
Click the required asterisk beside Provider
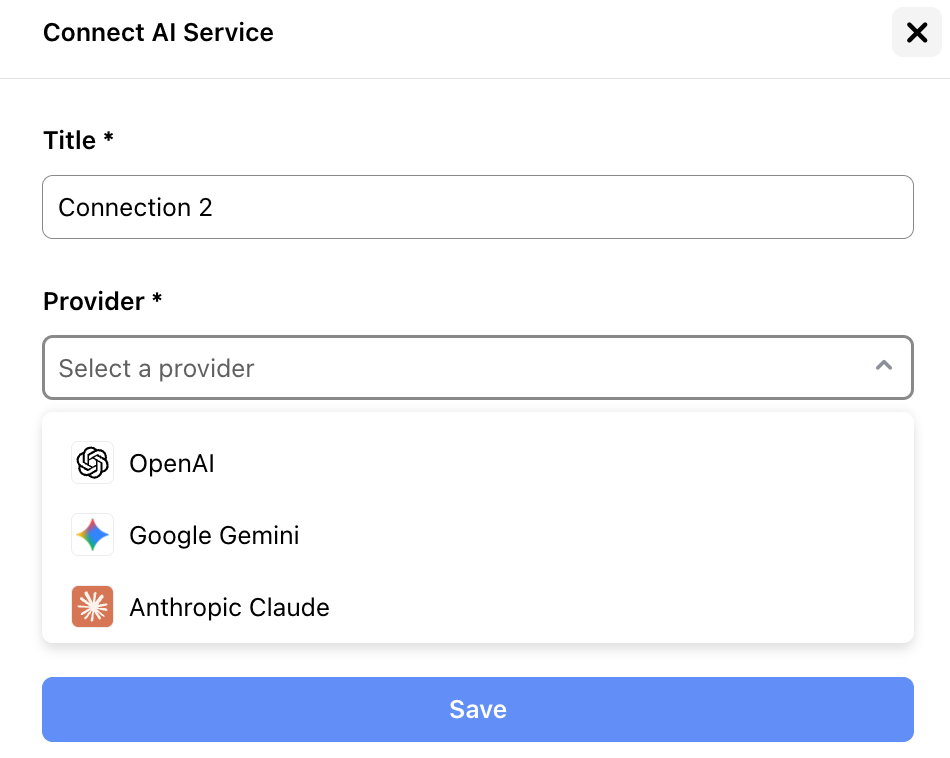157,298
